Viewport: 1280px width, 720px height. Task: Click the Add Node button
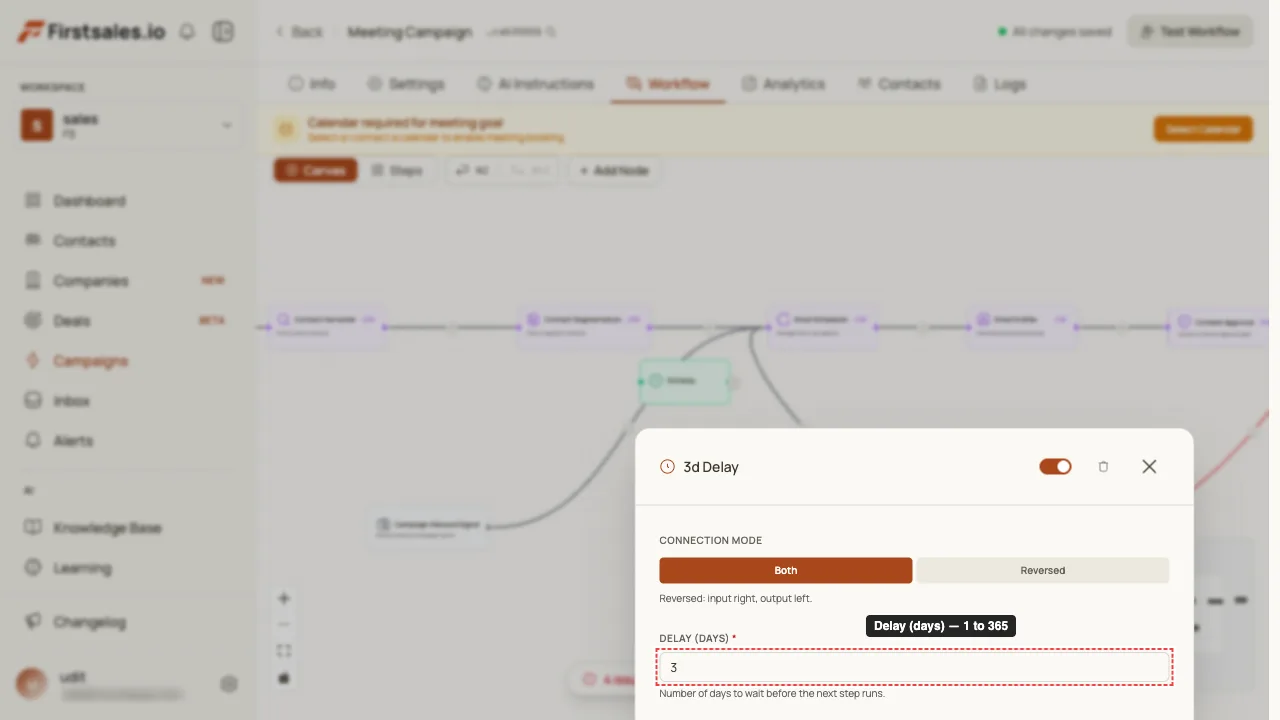point(615,171)
